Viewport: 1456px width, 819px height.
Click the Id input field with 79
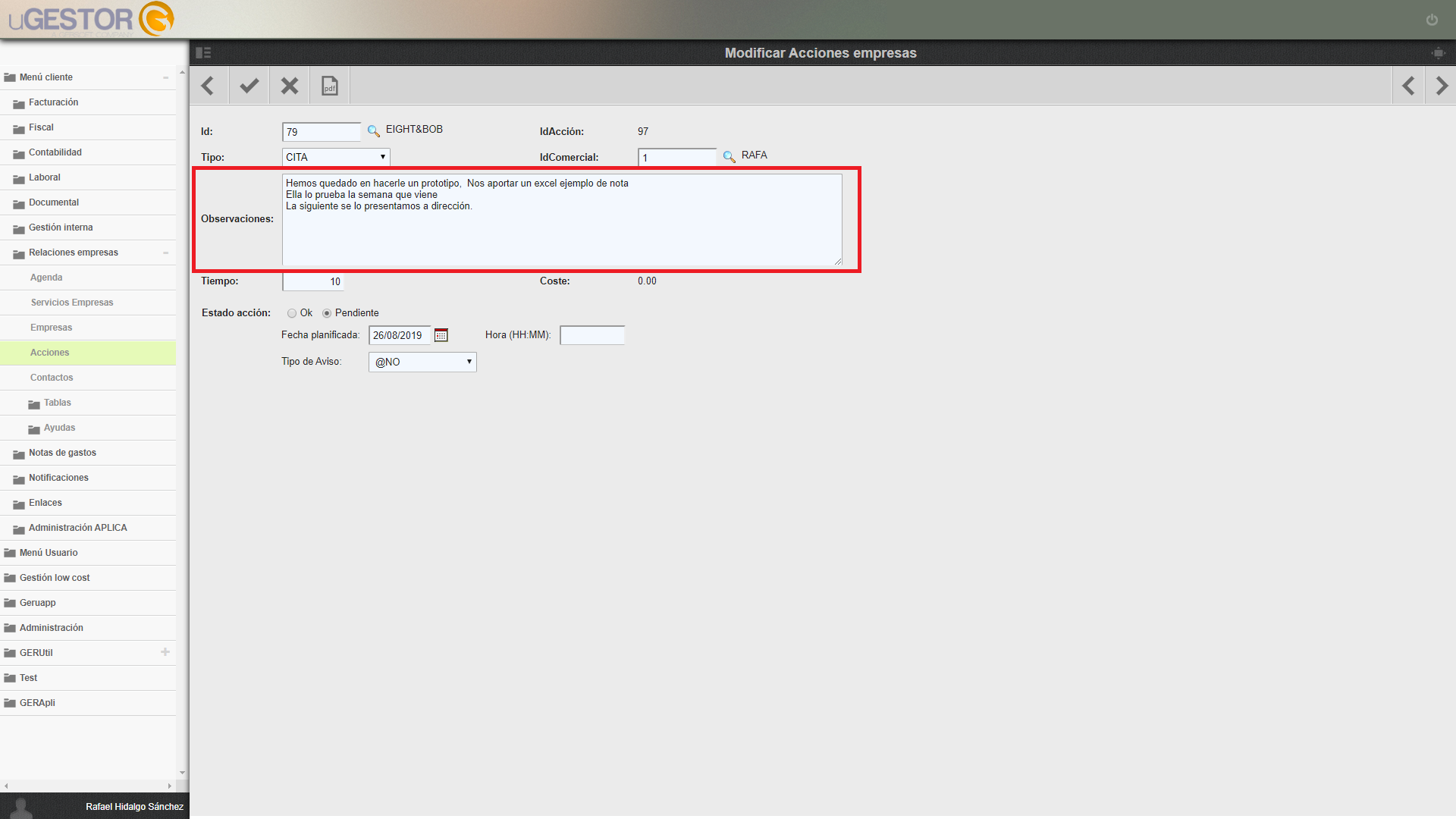322,132
